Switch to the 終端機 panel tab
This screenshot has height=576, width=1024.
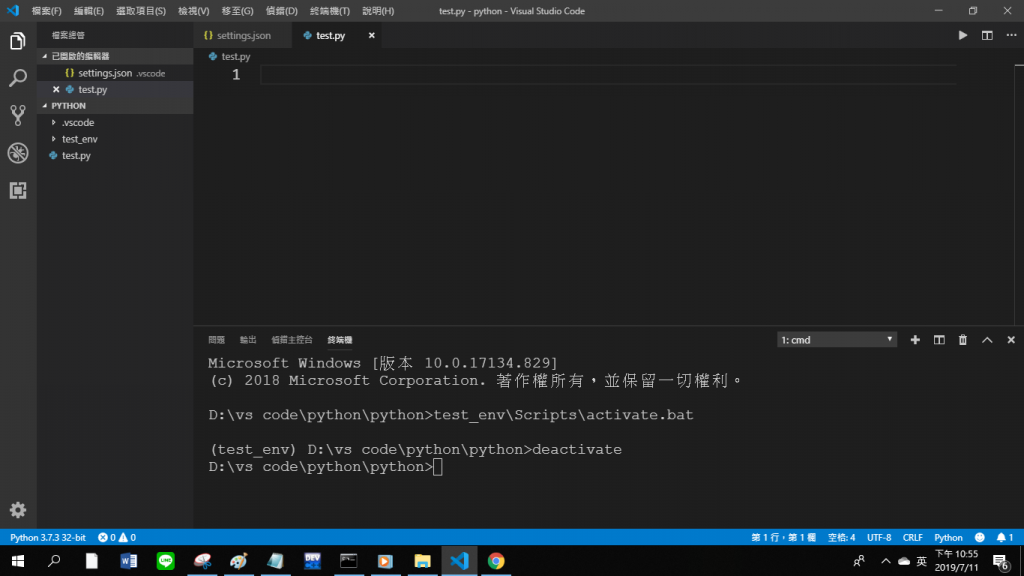pyautogui.click(x=340, y=340)
